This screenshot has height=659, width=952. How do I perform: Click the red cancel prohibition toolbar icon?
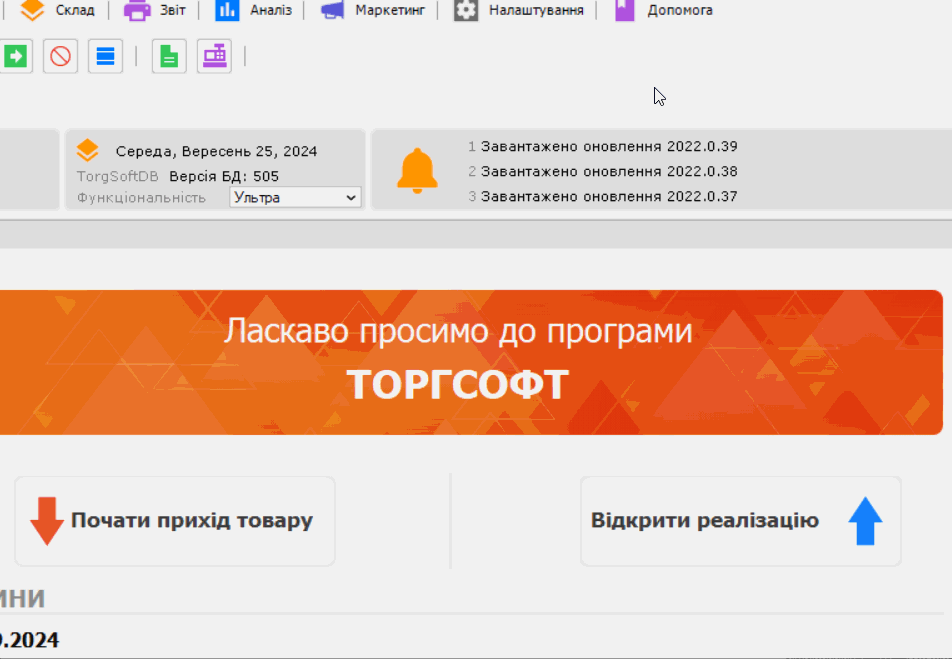pyautogui.click(x=59, y=56)
